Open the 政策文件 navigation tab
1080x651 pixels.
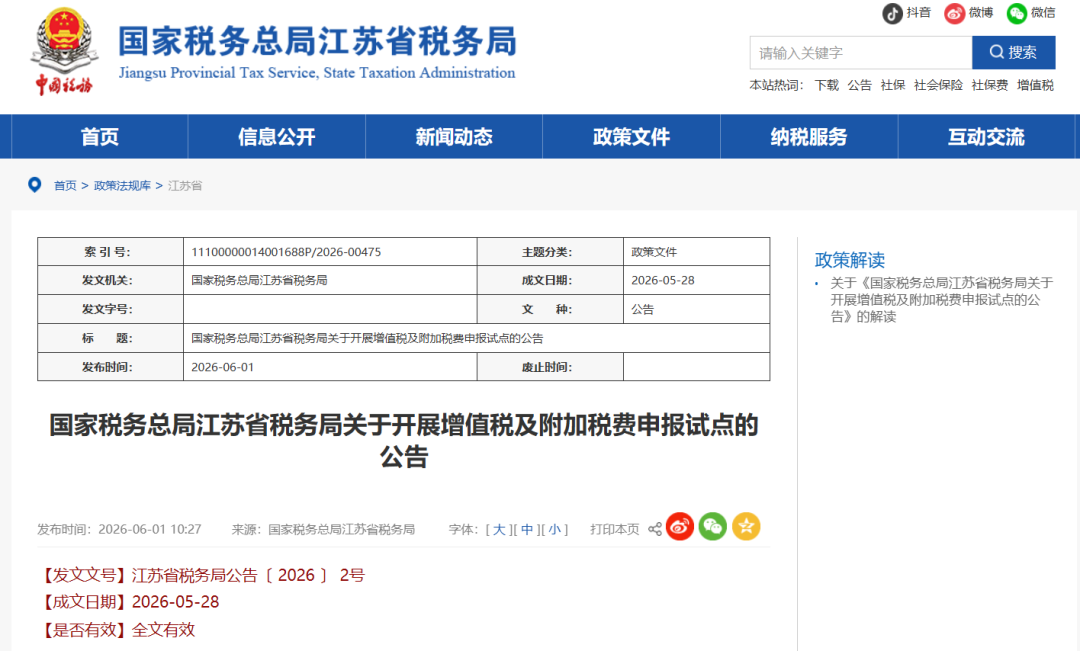point(632,136)
